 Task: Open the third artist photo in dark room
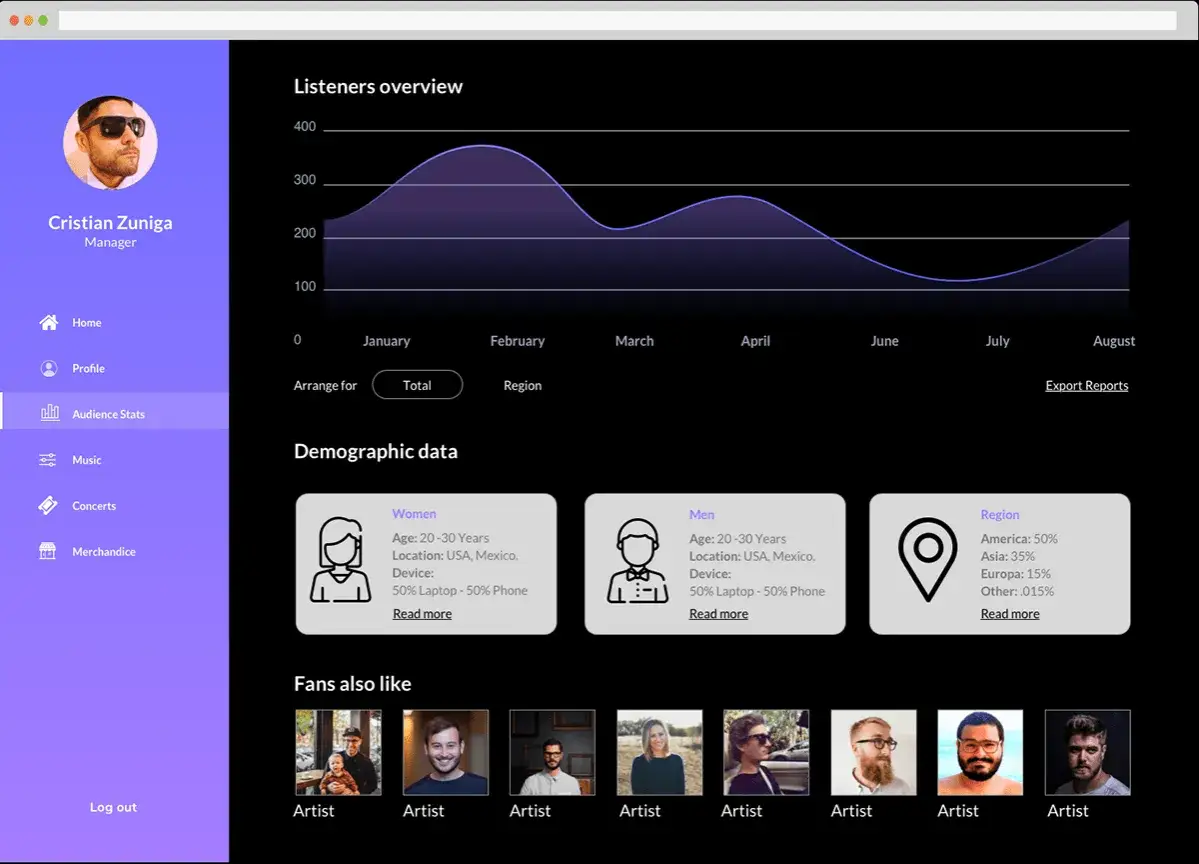[x=552, y=752]
